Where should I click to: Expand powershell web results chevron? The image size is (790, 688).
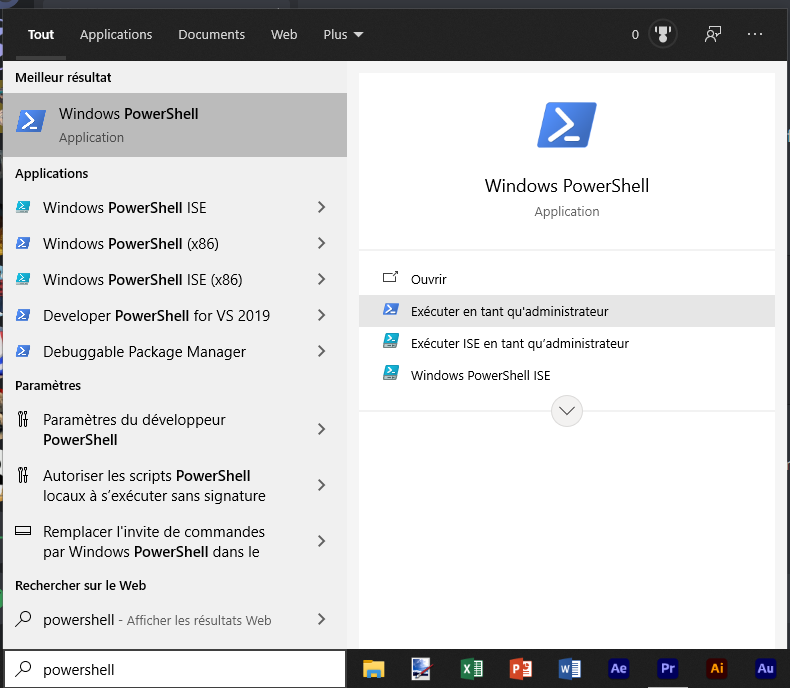tap(321, 620)
